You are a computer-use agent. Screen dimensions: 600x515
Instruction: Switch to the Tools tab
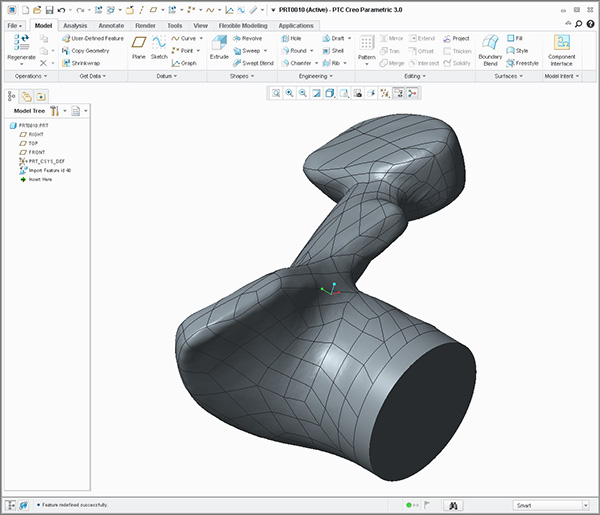click(174, 26)
